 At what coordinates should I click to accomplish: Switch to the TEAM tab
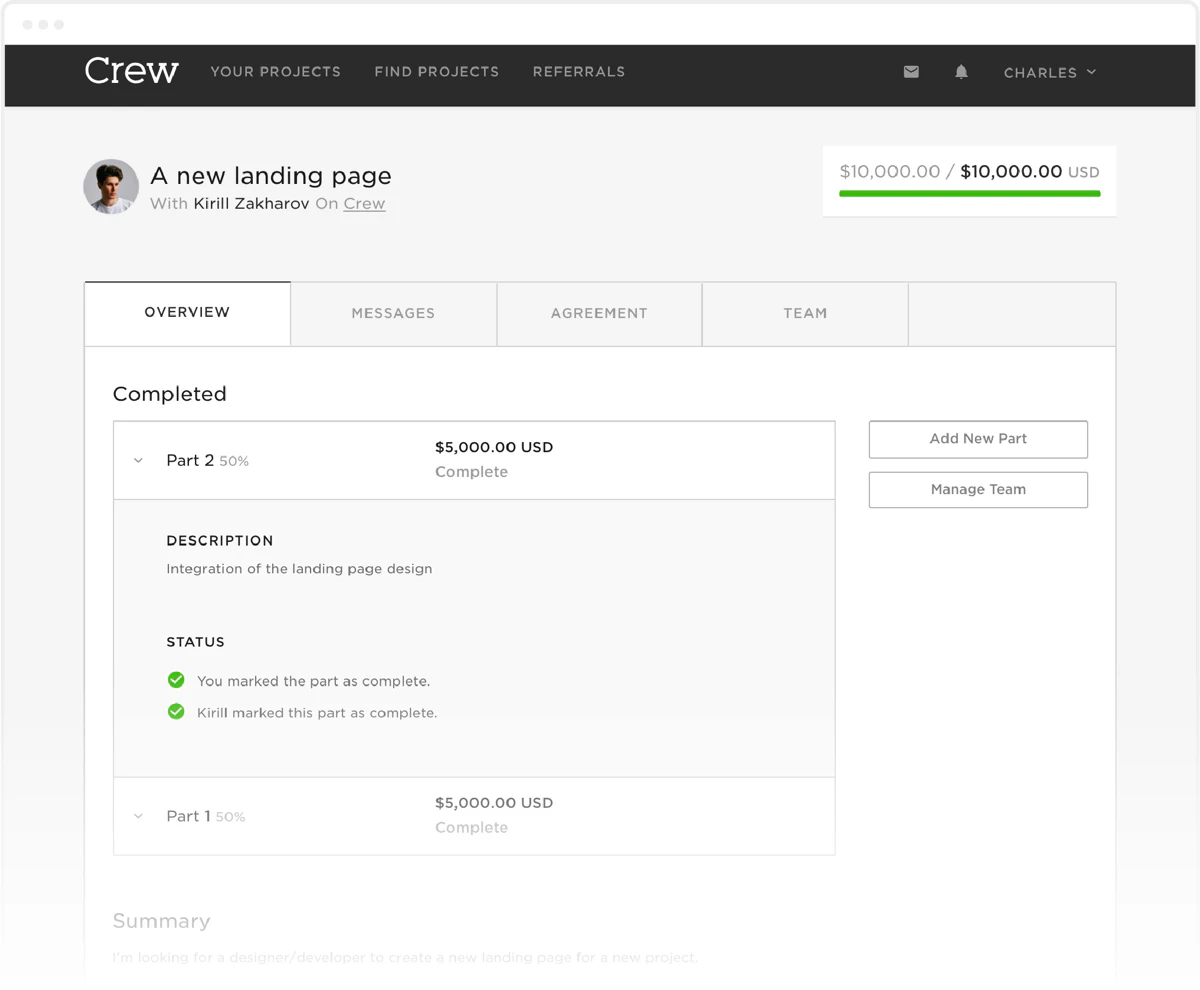[805, 314]
